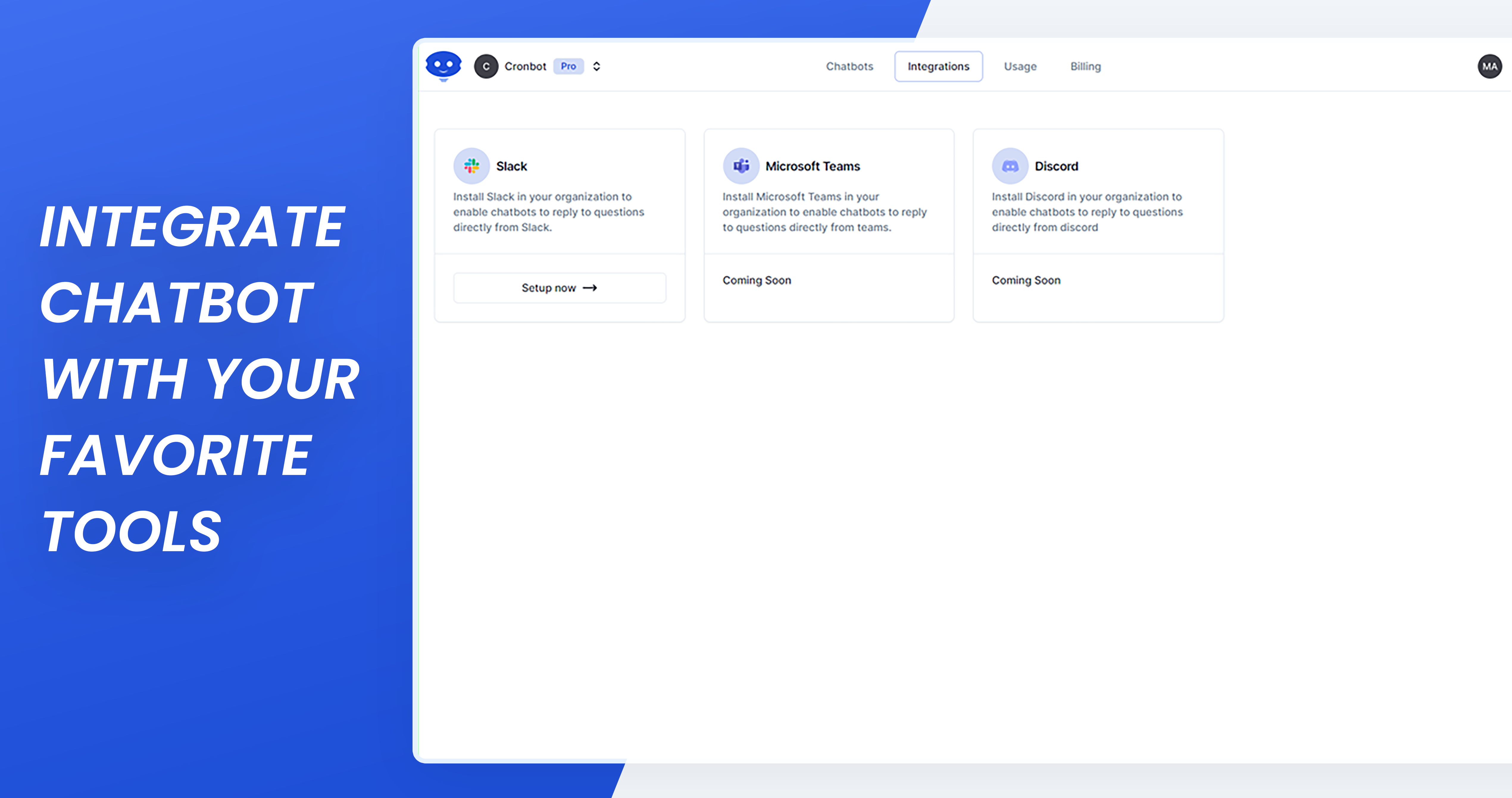Click Coming Soon under Microsoft Teams
The width and height of the screenshot is (1512, 798).
click(757, 280)
